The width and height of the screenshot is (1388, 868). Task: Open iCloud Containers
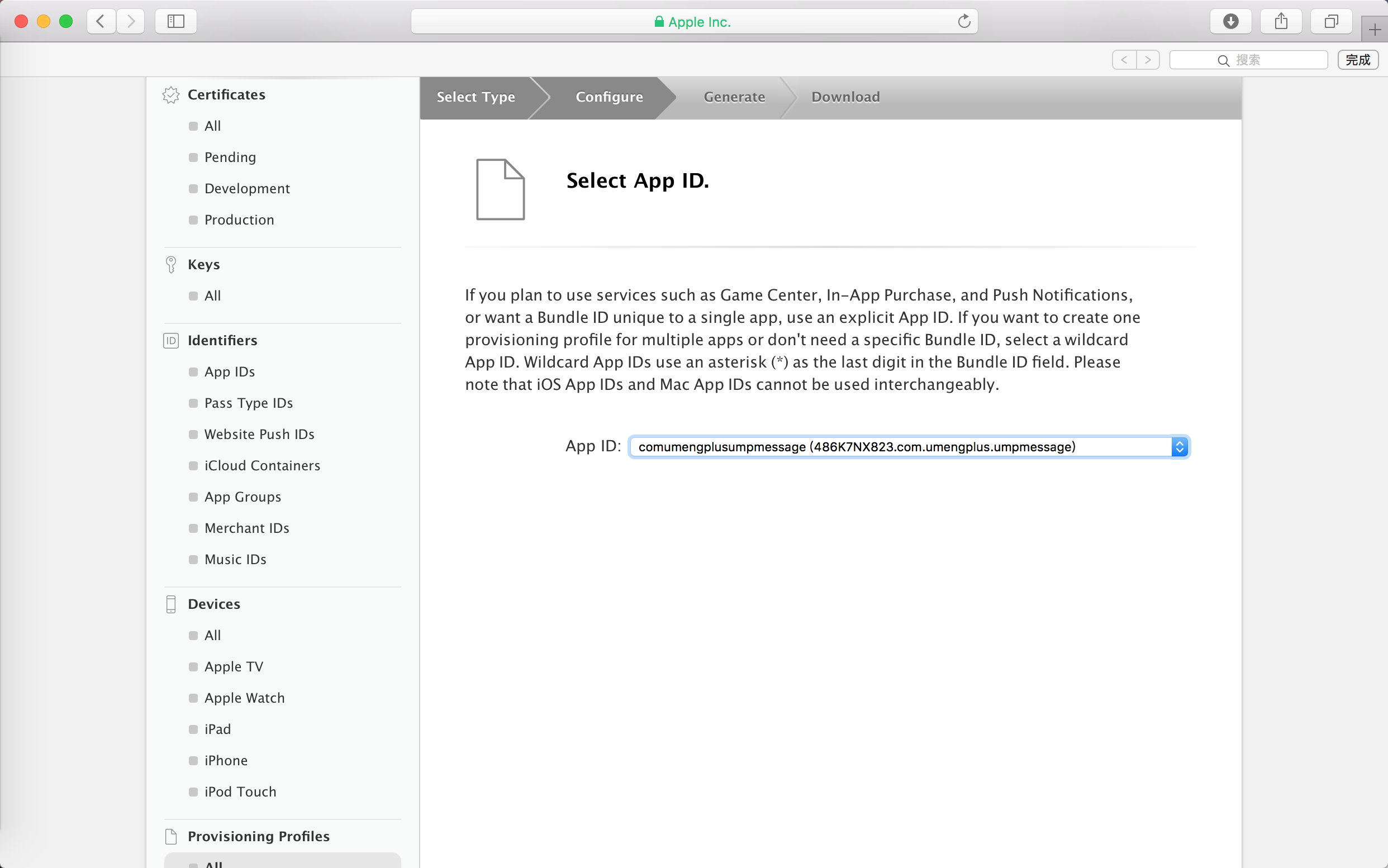pos(262,466)
